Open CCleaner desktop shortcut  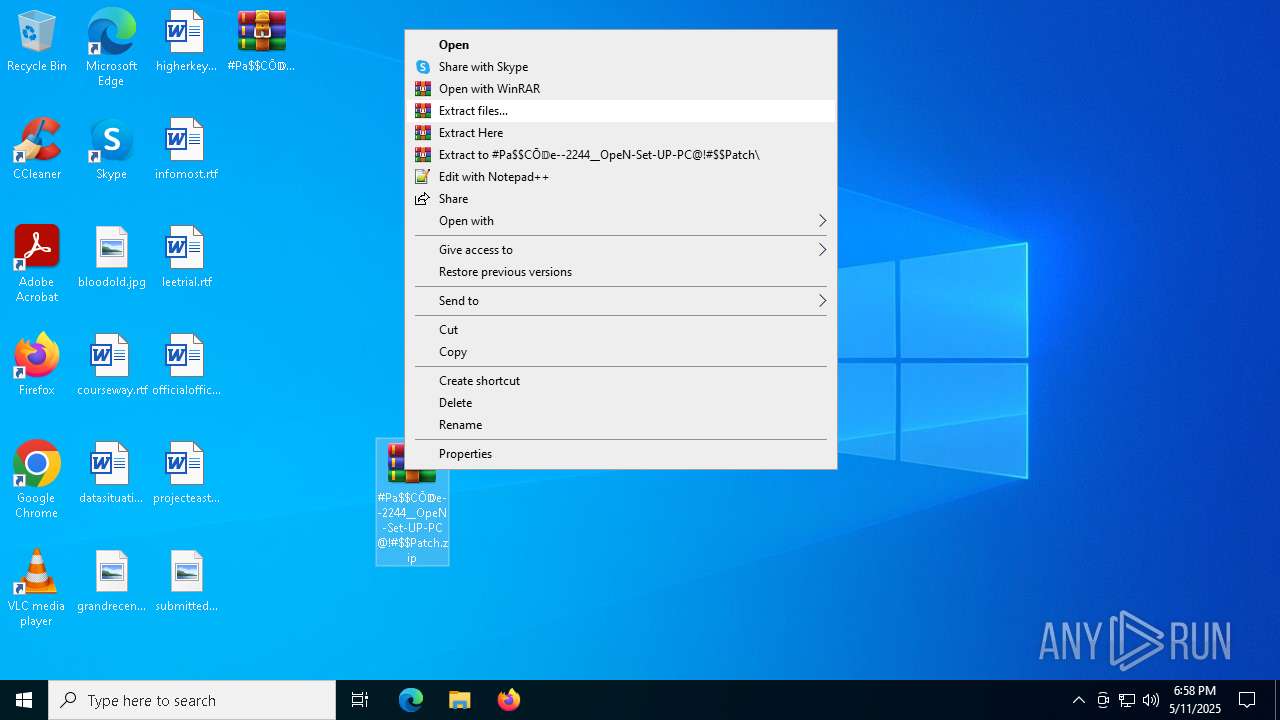pos(37,150)
